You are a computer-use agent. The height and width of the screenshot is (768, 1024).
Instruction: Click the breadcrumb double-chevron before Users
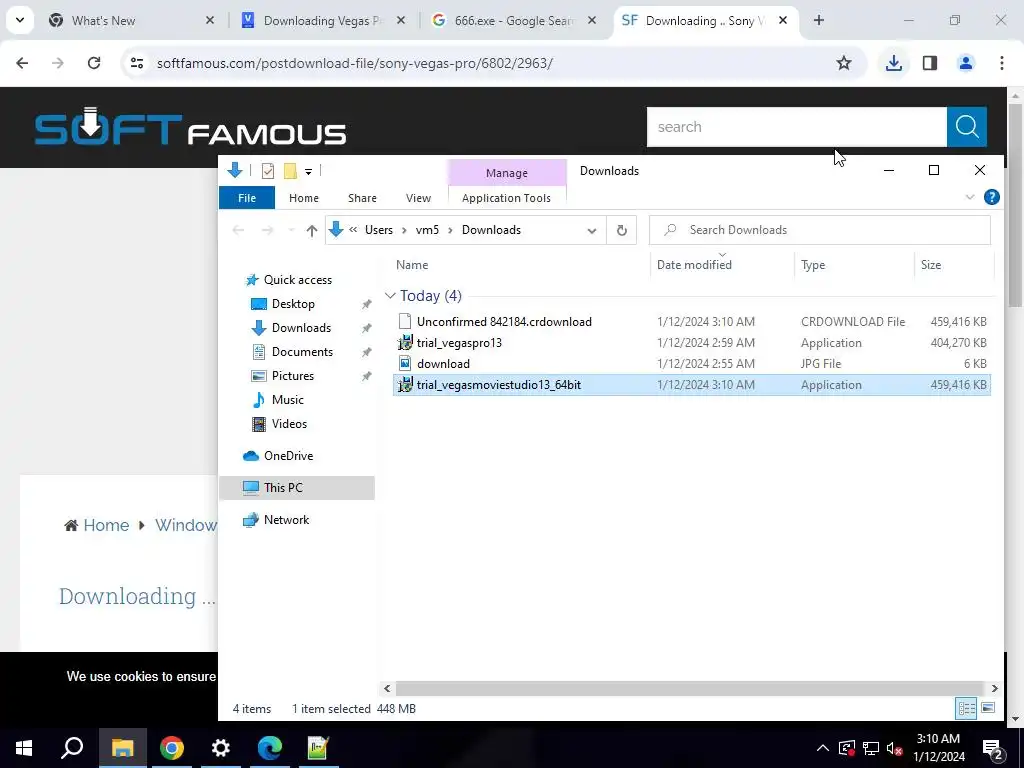[x=353, y=230]
